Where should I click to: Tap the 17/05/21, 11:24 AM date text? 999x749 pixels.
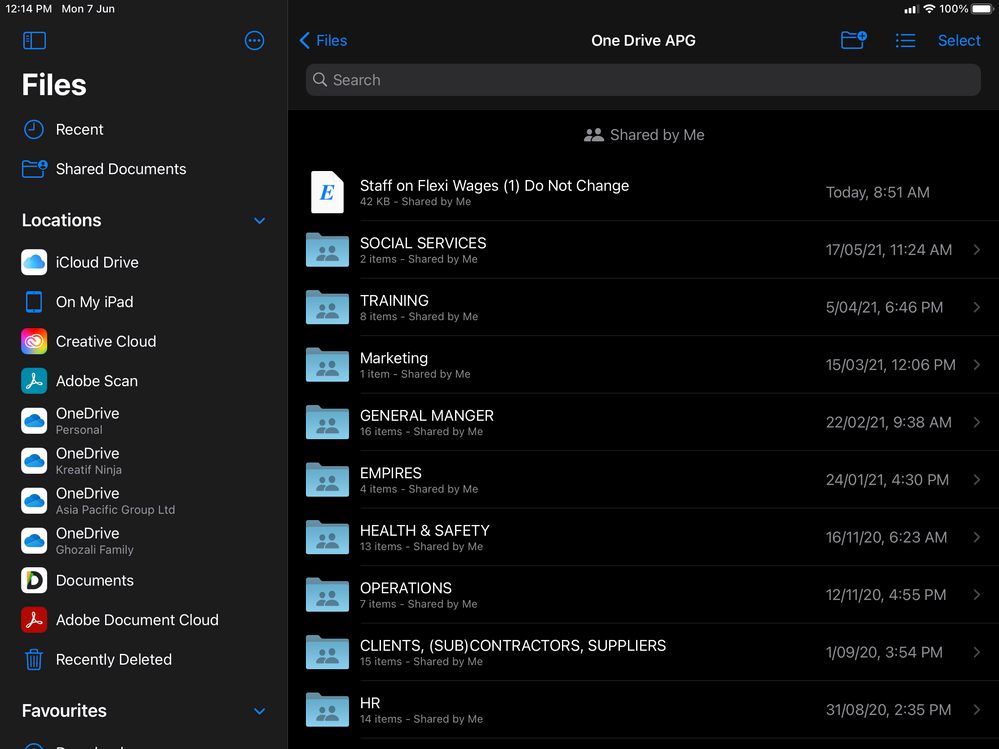[x=889, y=250]
